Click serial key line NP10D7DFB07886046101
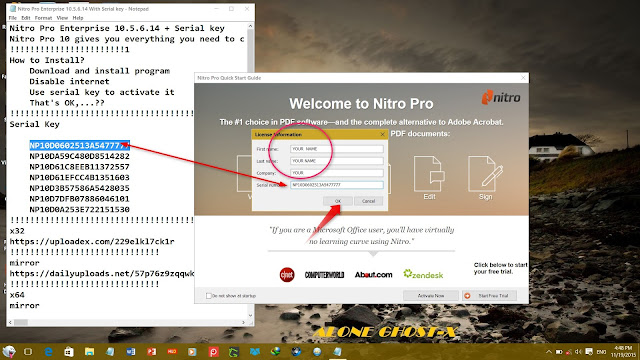640x360 pixels. [80, 199]
